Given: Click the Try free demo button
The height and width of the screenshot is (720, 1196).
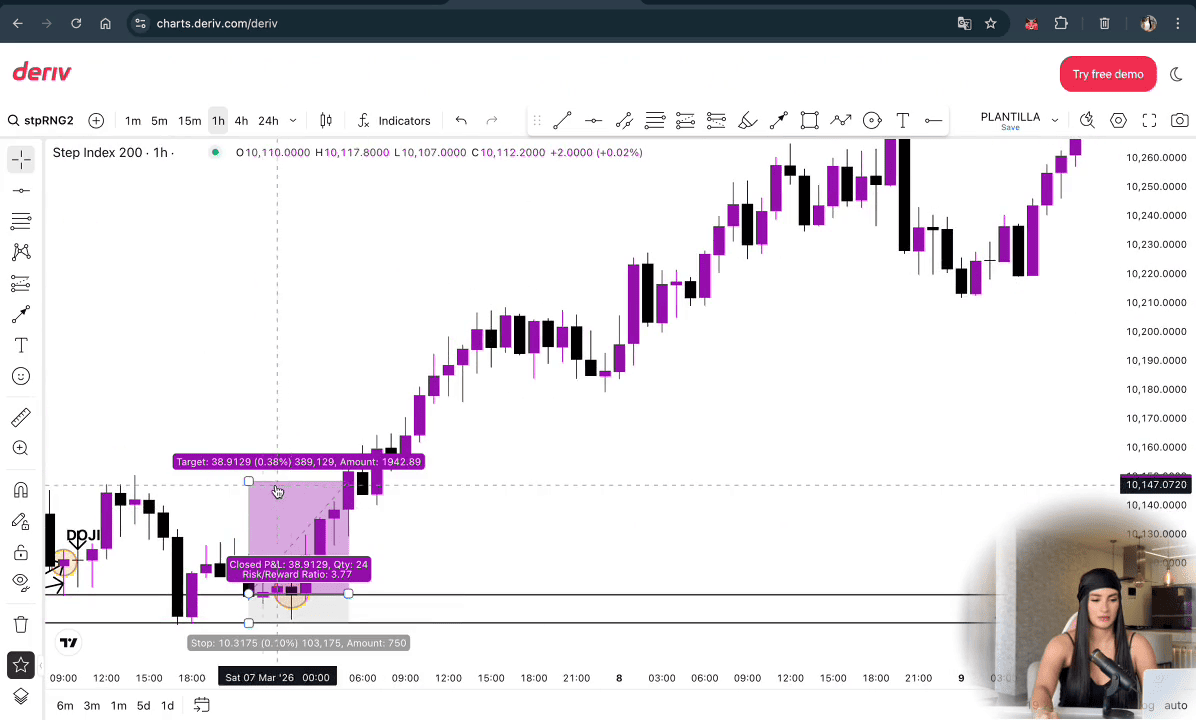Looking at the screenshot, I should pos(1107,74).
